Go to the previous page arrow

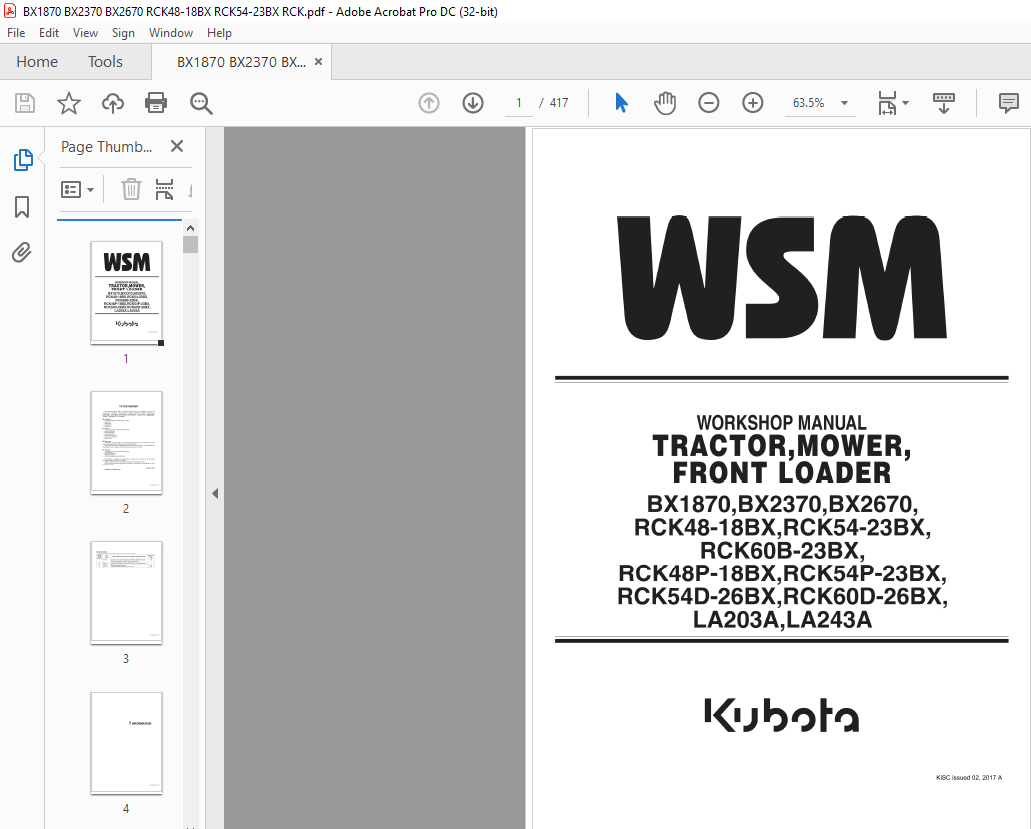(429, 103)
